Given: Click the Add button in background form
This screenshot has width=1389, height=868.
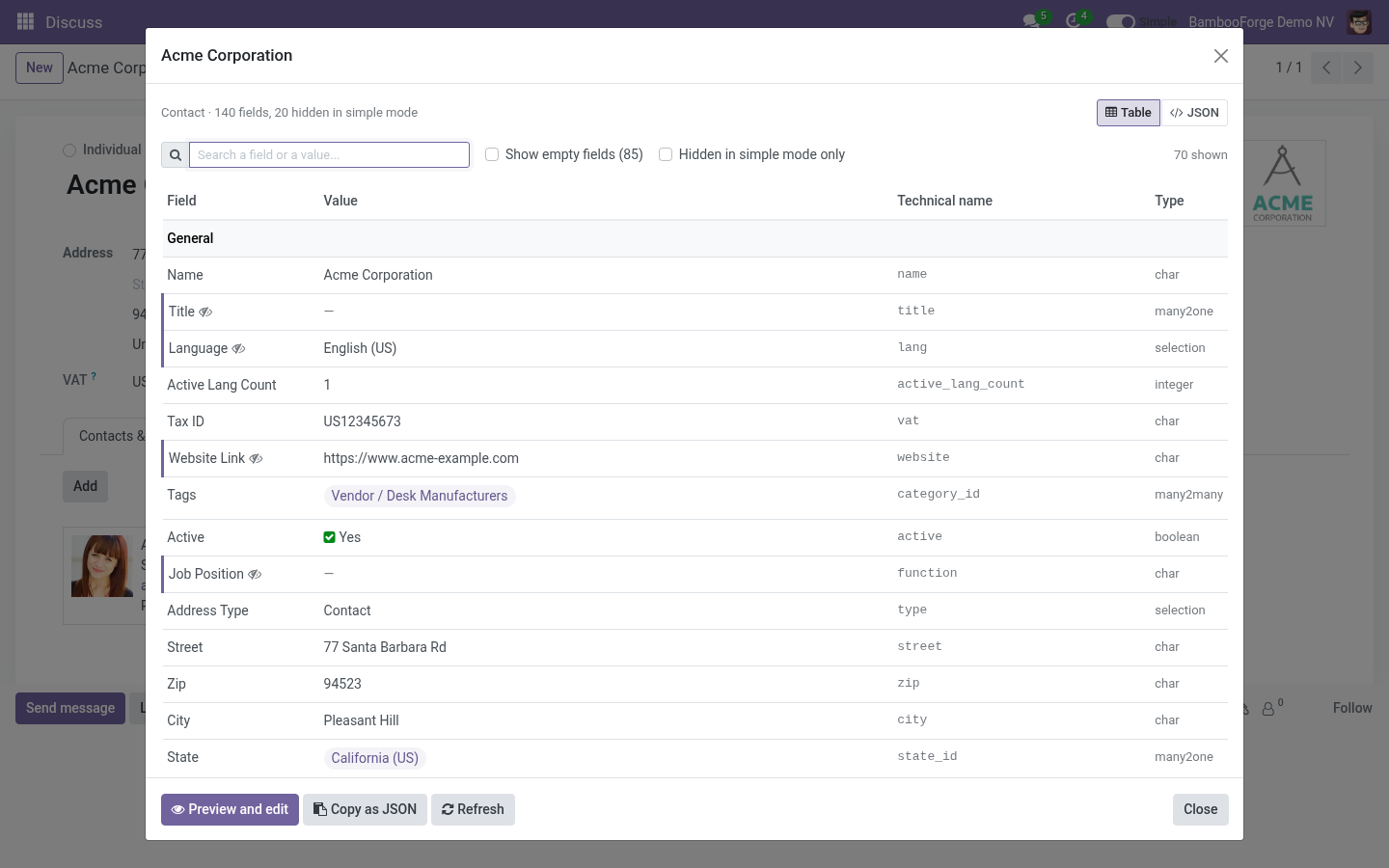Looking at the screenshot, I should [x=85, y=486].
